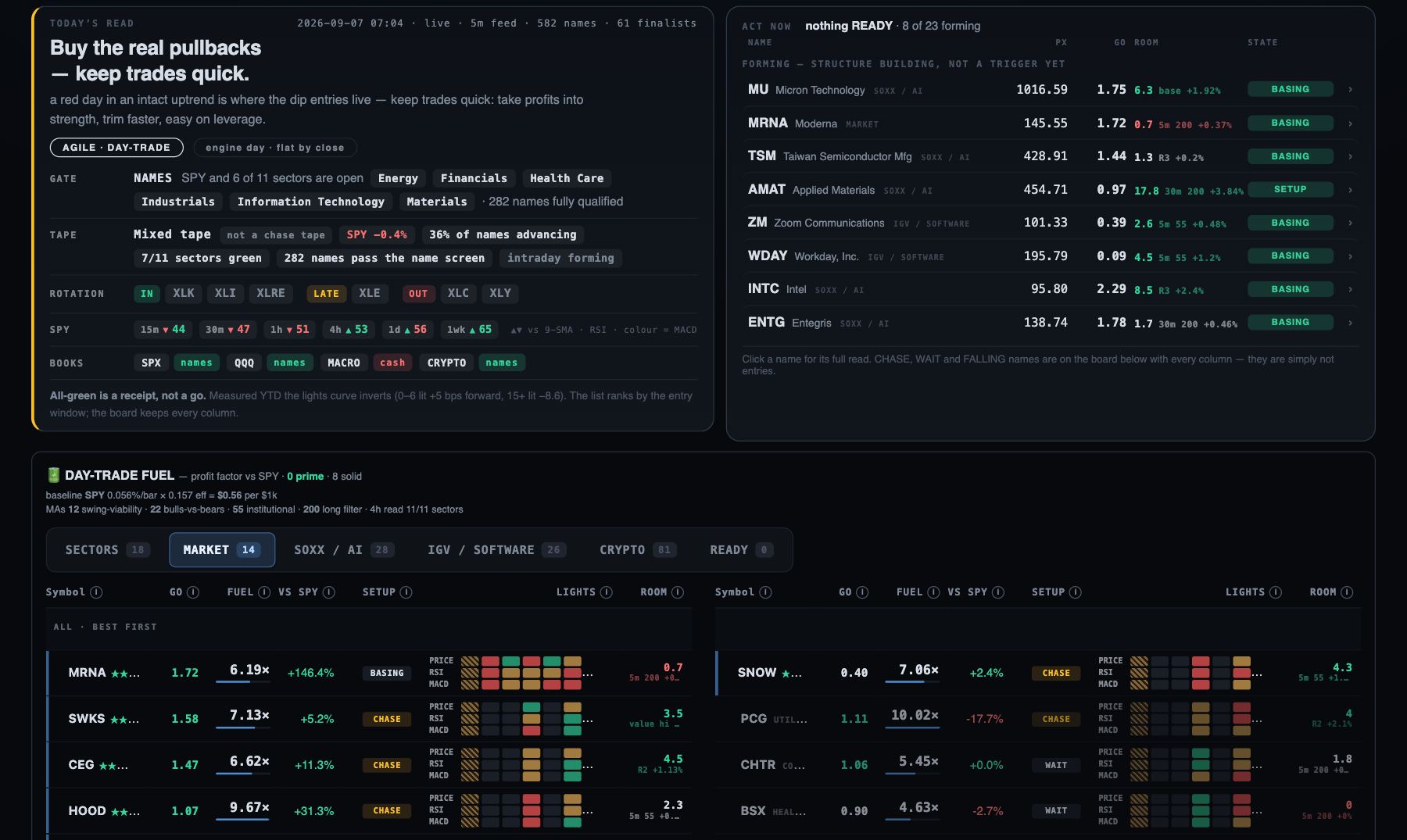This screenshot has width=1407, height=840.
Task: Click the XLY rotation chip
Action: point(500,293)
